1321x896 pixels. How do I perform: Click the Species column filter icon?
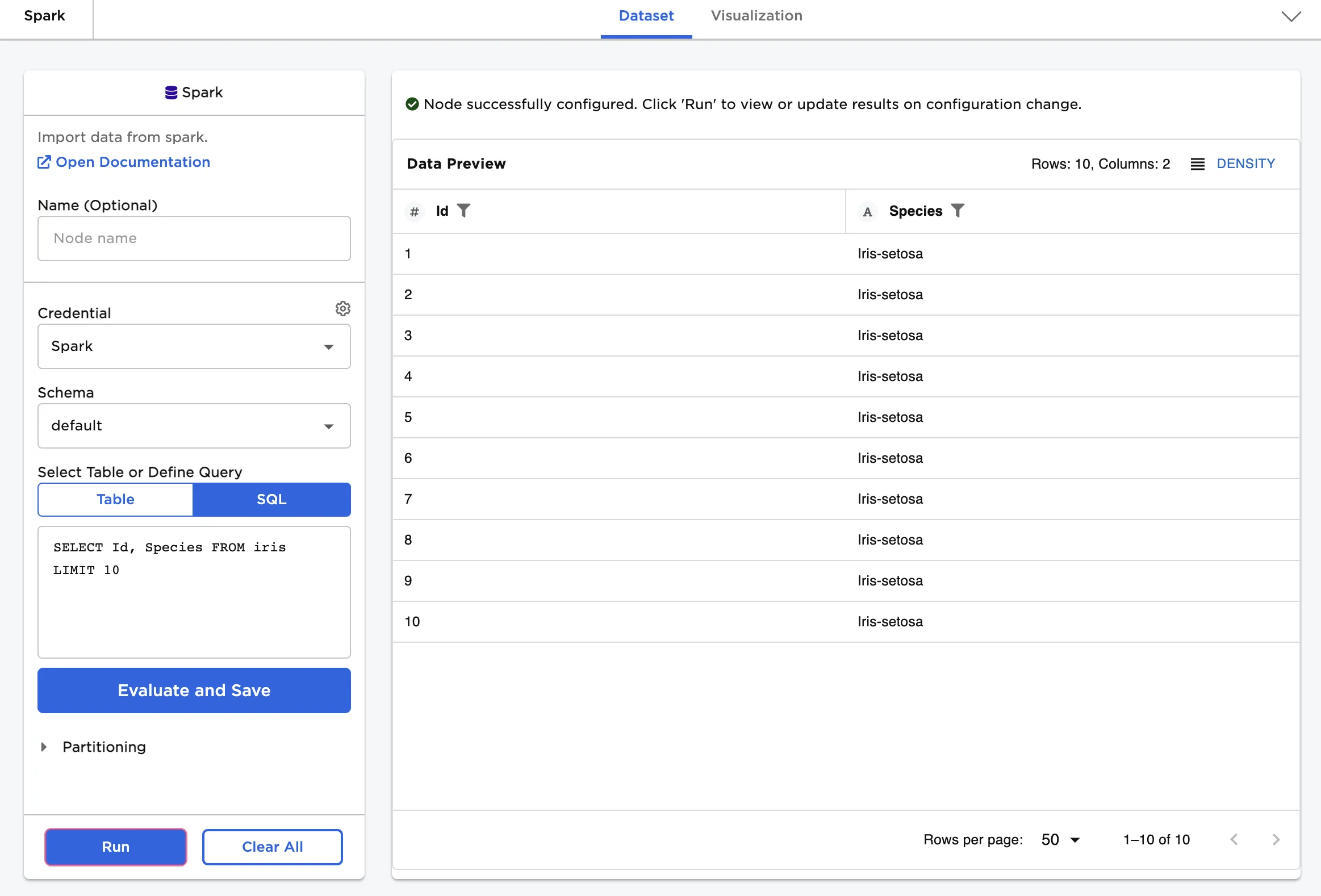pyautogui.click(x=958, y=211)
